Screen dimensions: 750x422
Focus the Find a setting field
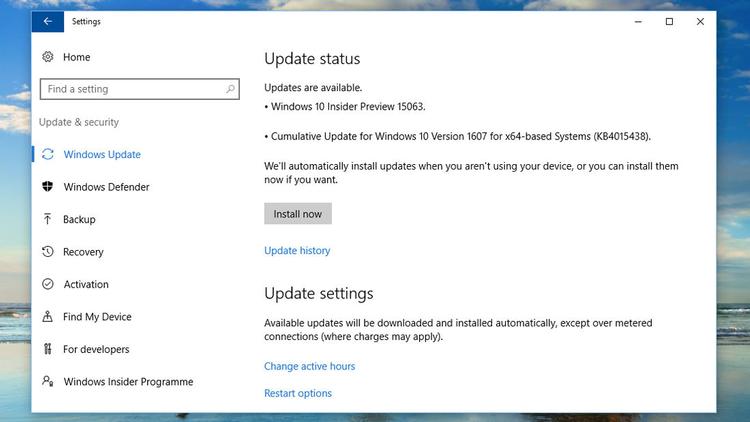(x=140, y=89)
